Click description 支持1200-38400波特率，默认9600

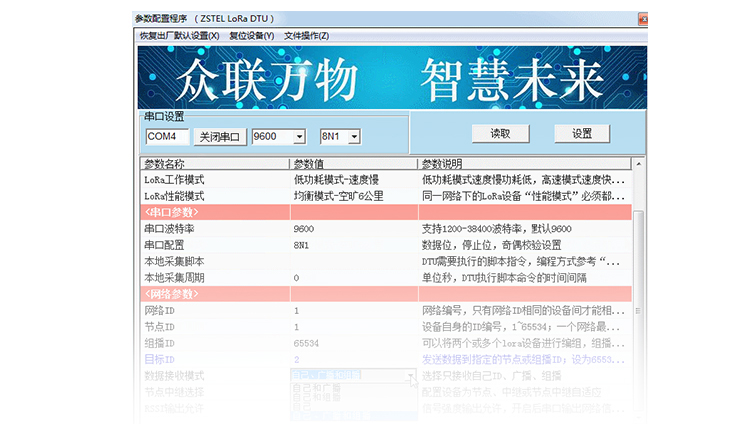[x=496, y=229]
